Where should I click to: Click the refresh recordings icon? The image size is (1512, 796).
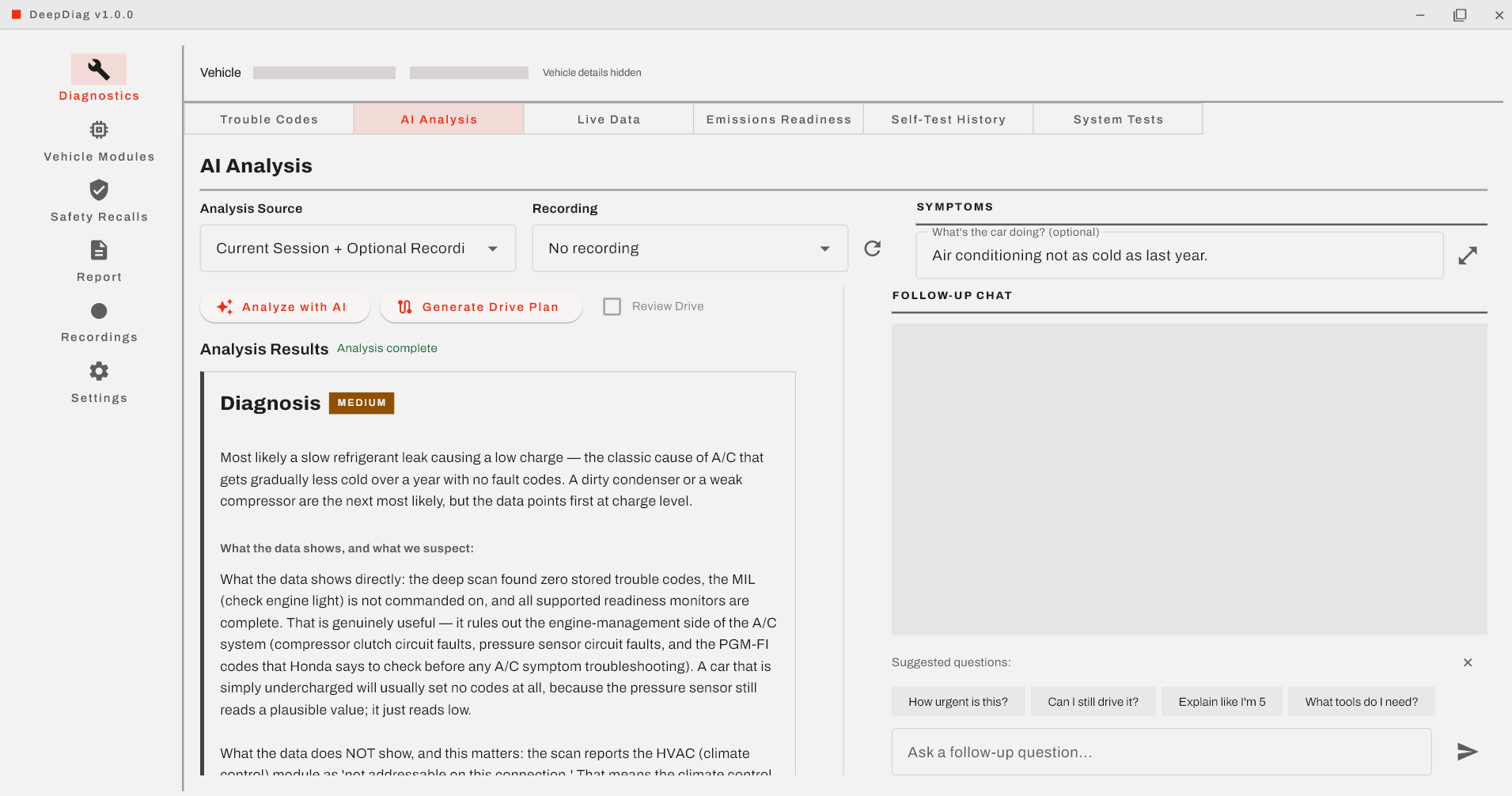coord(873,248)
